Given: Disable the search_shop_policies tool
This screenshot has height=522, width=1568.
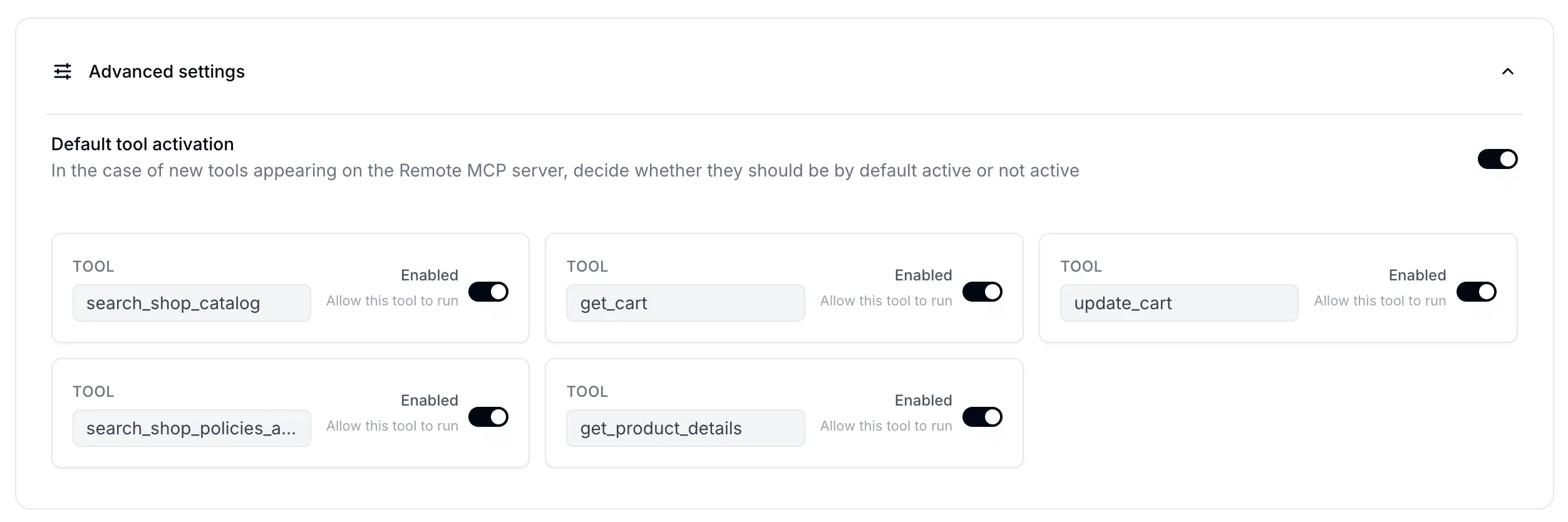Looking at the screenshot, I should [488, 416].
